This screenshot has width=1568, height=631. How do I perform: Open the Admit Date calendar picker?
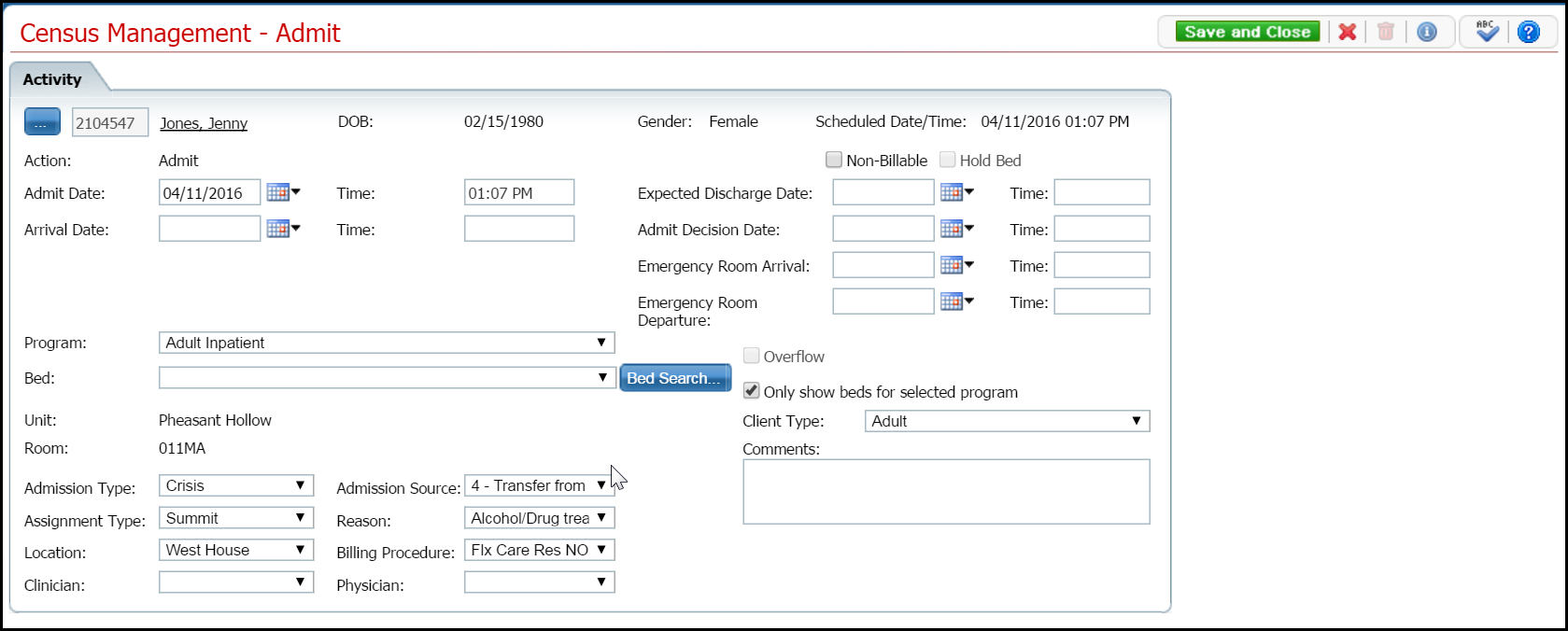pos(282,192)
